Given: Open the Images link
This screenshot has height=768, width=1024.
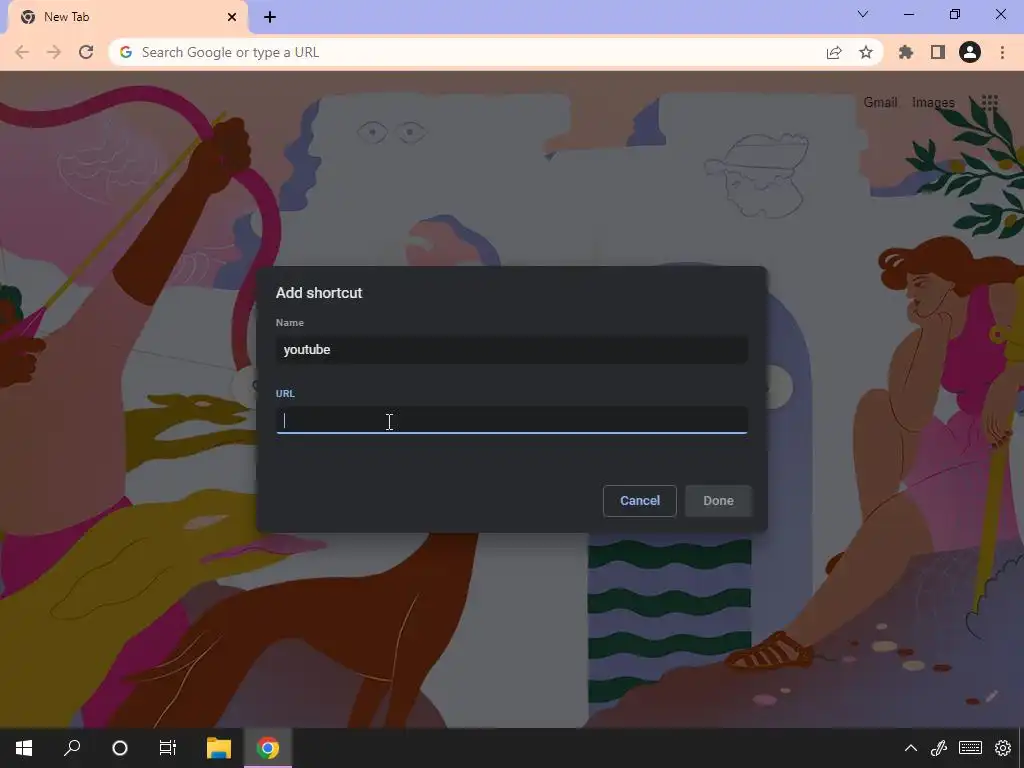Looking at the screenshot, I should click(x=933, y=103).
